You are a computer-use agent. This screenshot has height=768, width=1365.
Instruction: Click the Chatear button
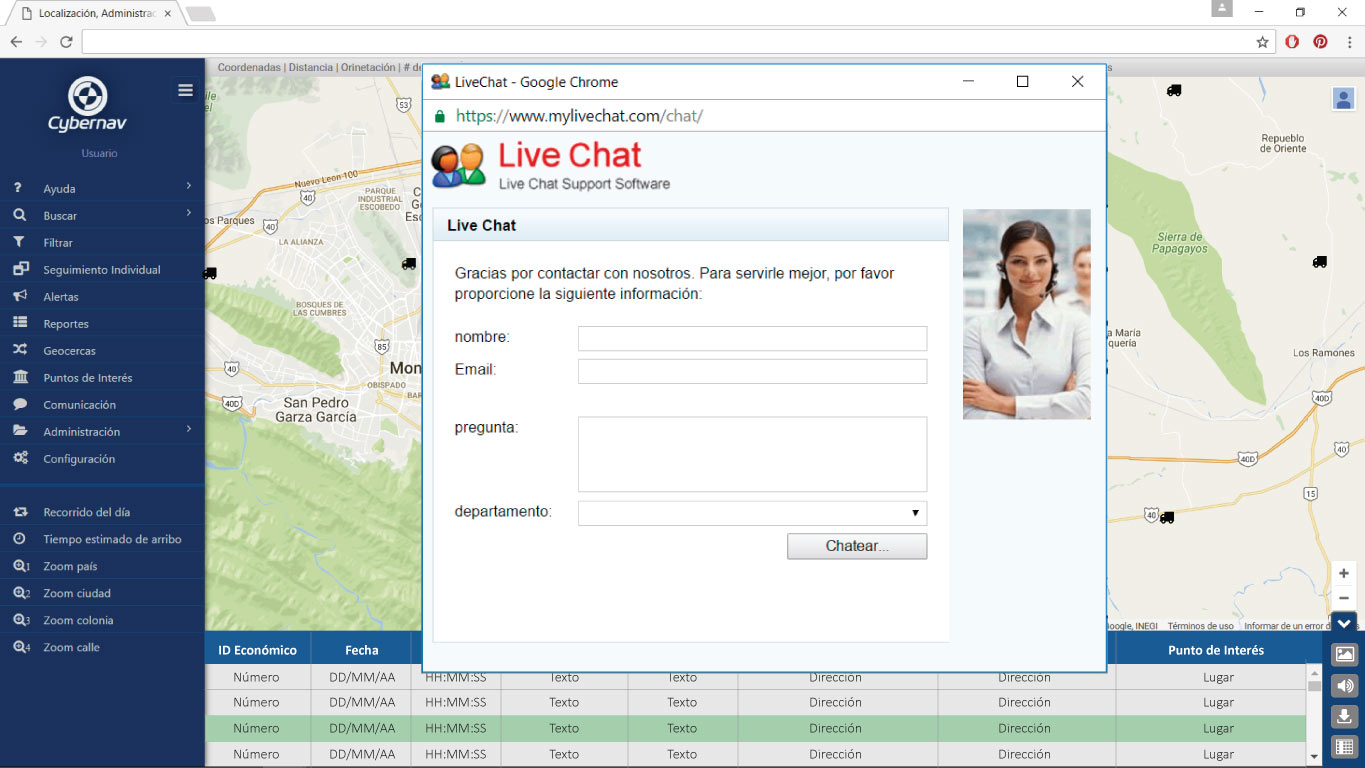pyautogui.click(x=857, y=546)
